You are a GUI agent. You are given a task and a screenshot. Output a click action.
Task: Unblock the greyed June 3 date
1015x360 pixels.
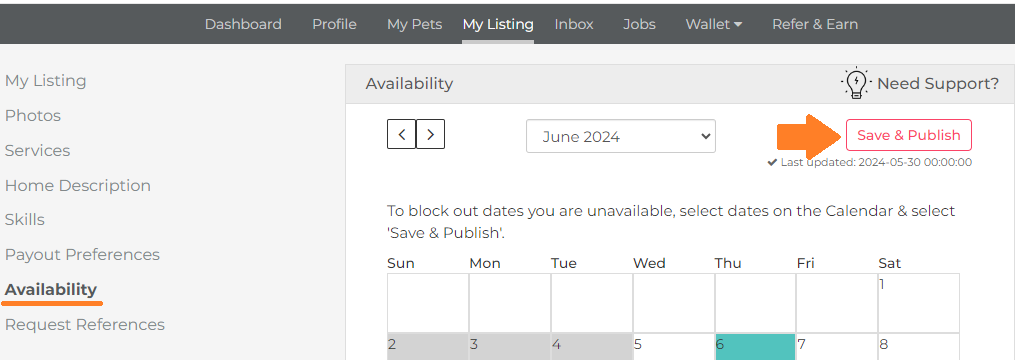point(509,346)
